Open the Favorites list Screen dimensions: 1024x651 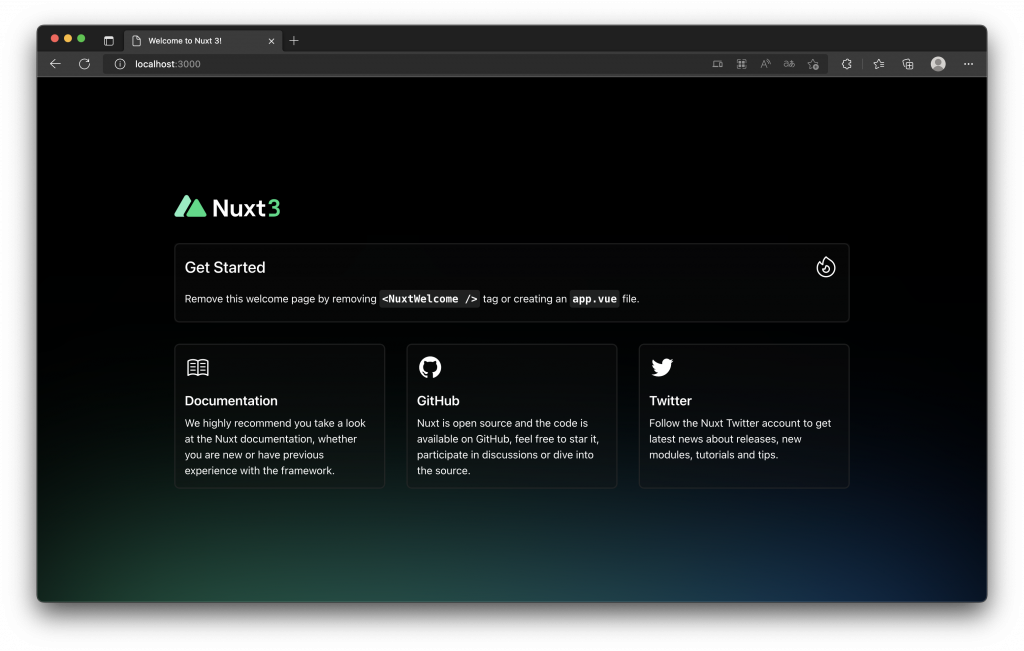tap(879, 64)
